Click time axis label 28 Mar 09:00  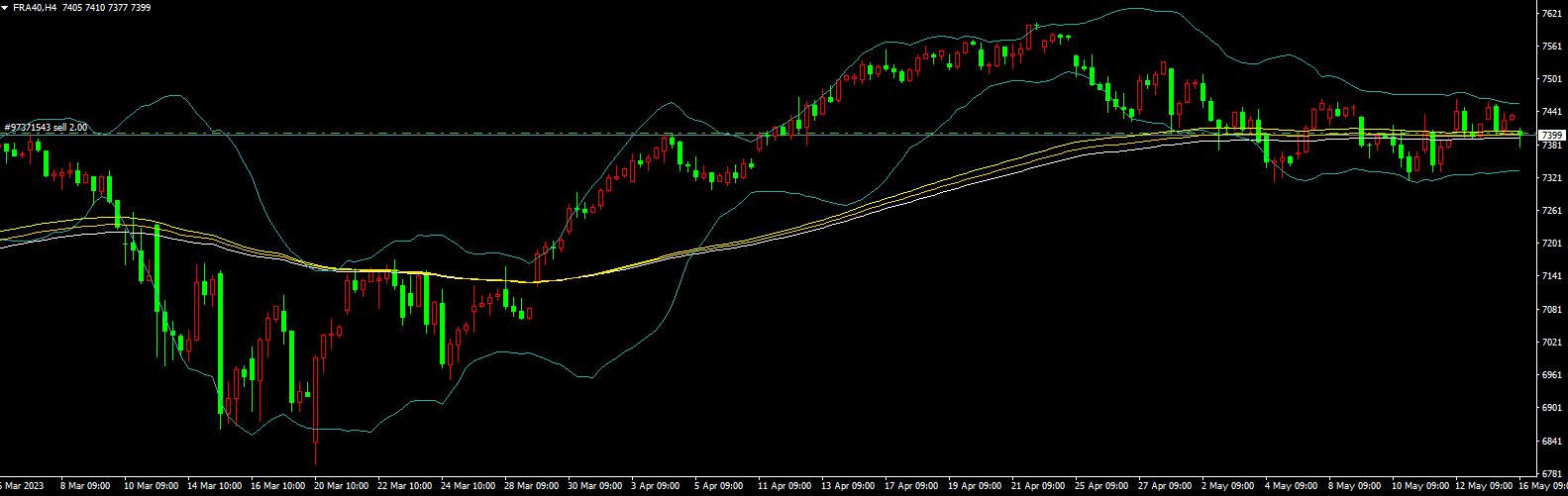click(x=531, y=487)
